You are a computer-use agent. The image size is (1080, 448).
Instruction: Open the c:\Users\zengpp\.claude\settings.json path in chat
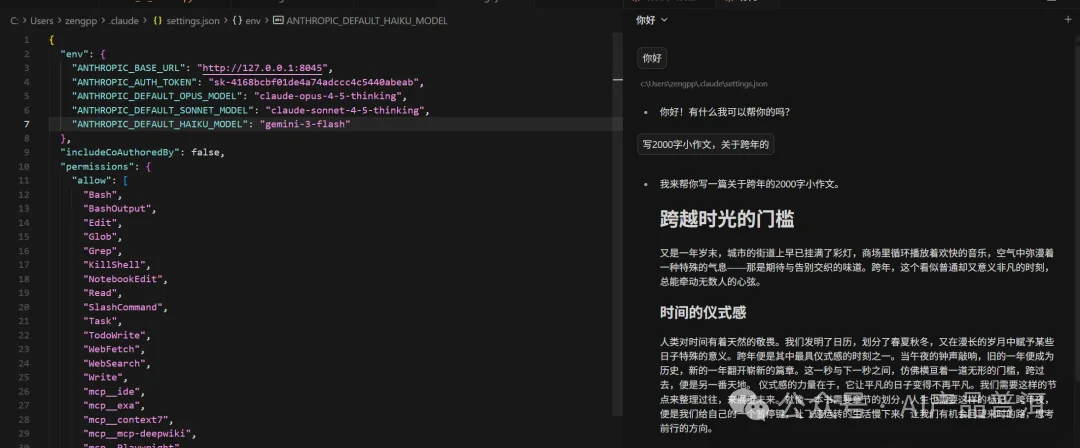point(703,83)
